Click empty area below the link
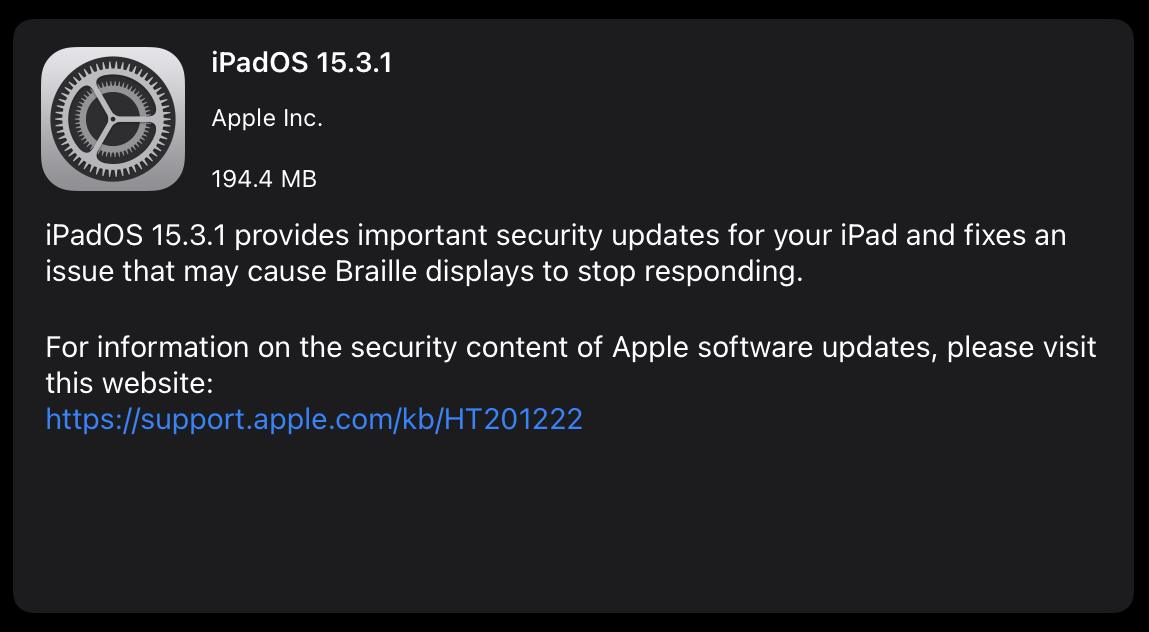The image size is (1149, 632). click(573, 520)
